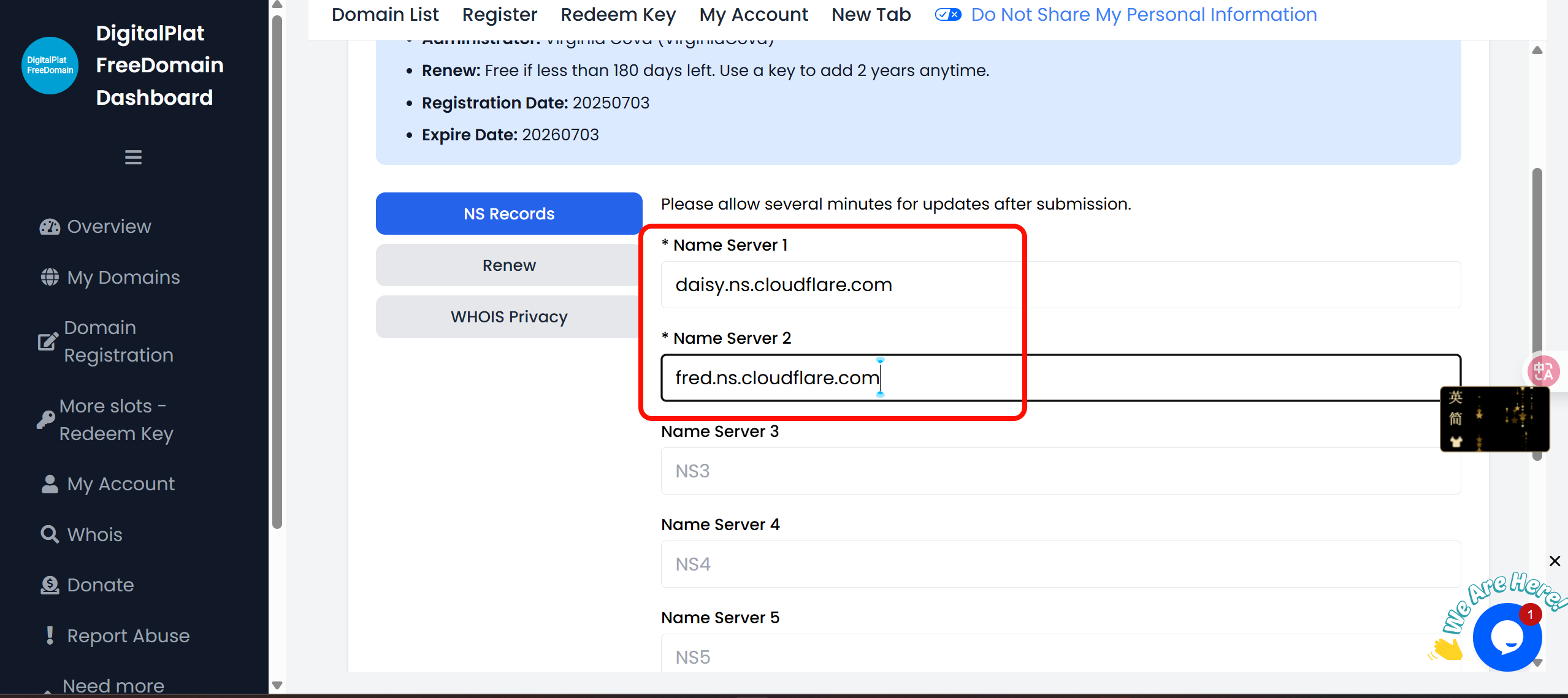
Task: Close the We Are Here chat popup
Action: 1555,561
